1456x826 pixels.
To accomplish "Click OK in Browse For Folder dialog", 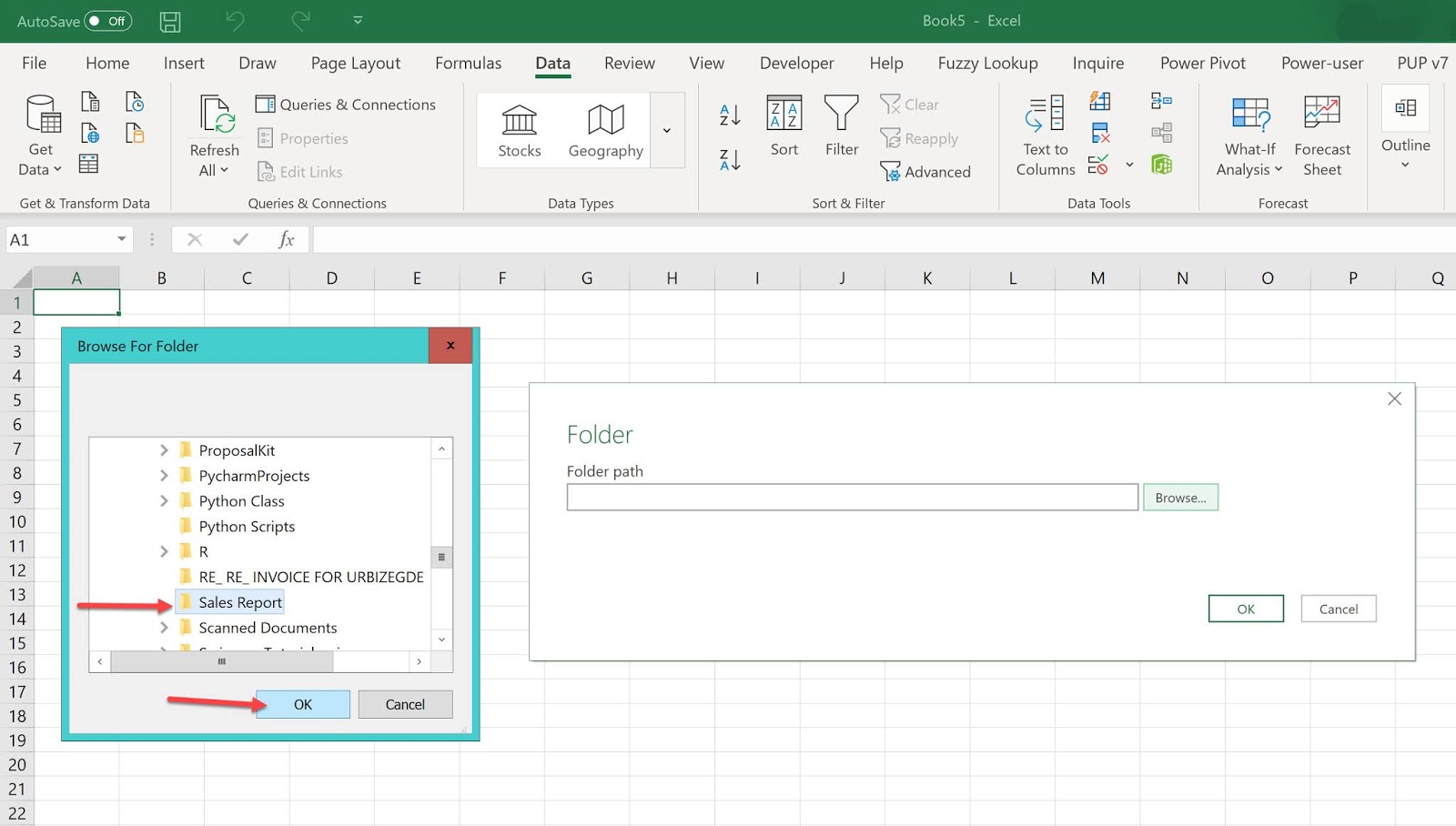I will [x=302, y=703].
